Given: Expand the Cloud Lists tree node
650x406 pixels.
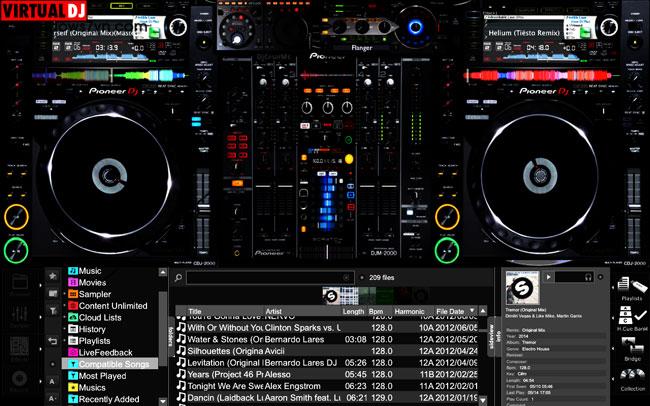Looking at the screenshot, I should [x=65, y=317].
